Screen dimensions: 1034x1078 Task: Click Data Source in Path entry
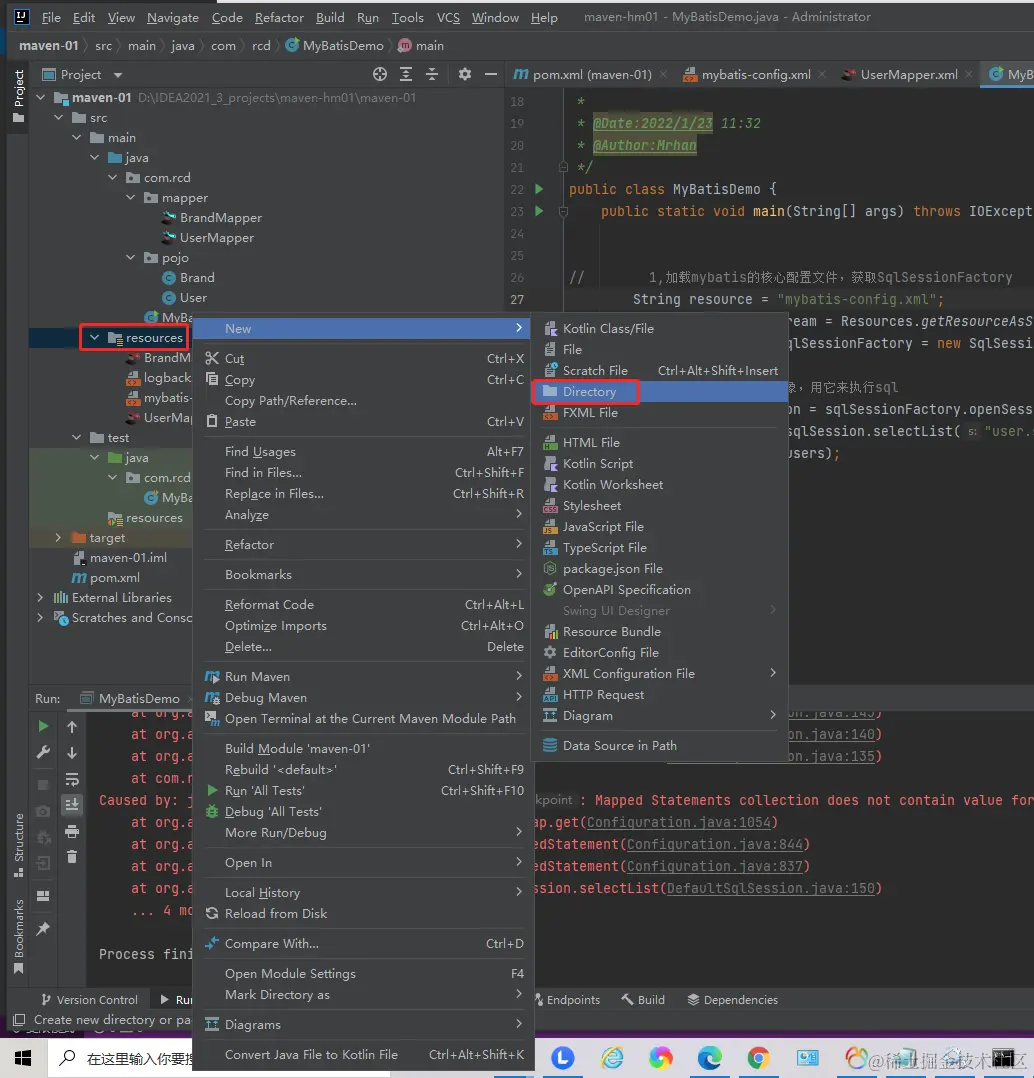pos(660,746)
